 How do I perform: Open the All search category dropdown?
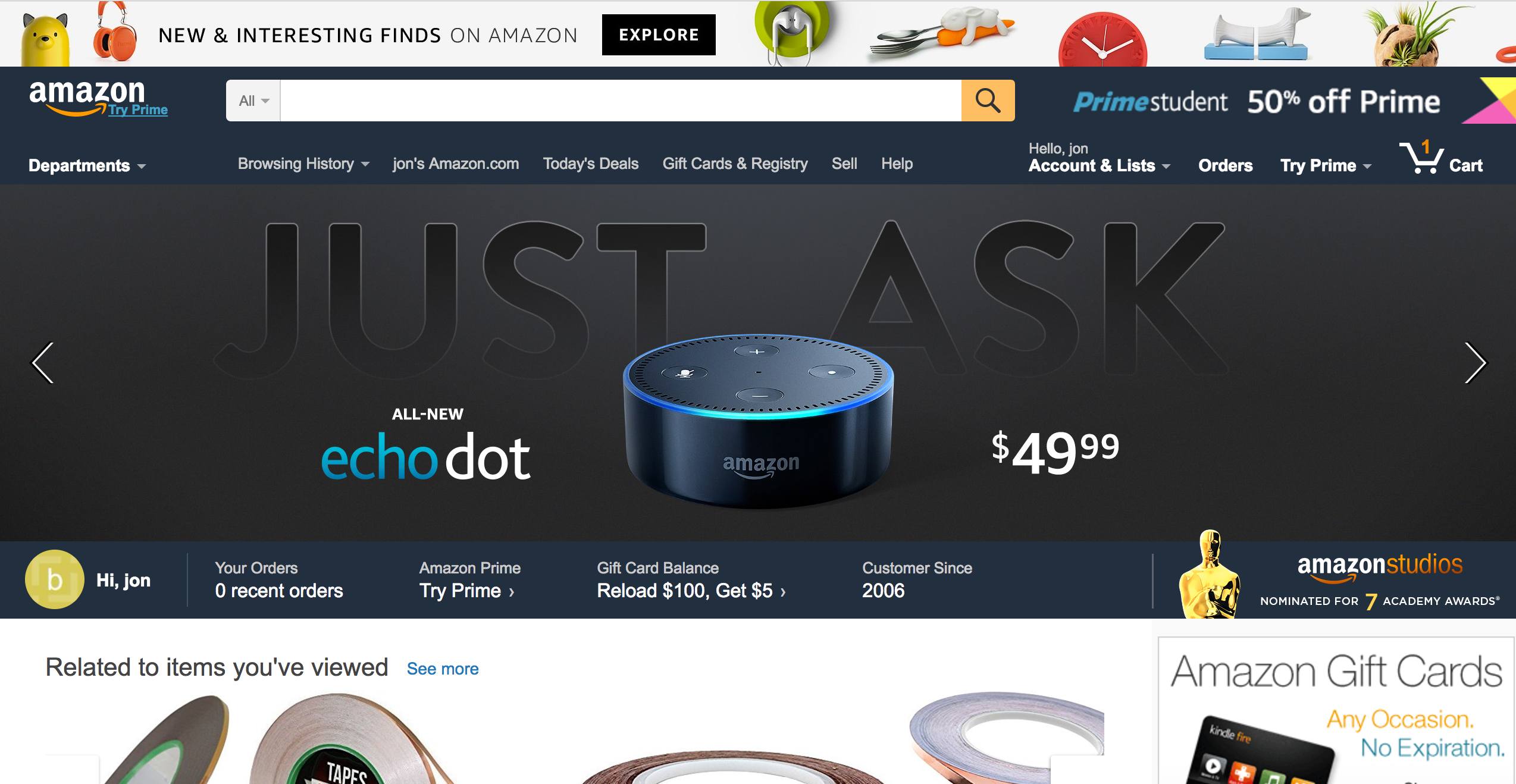coord(253,101)
